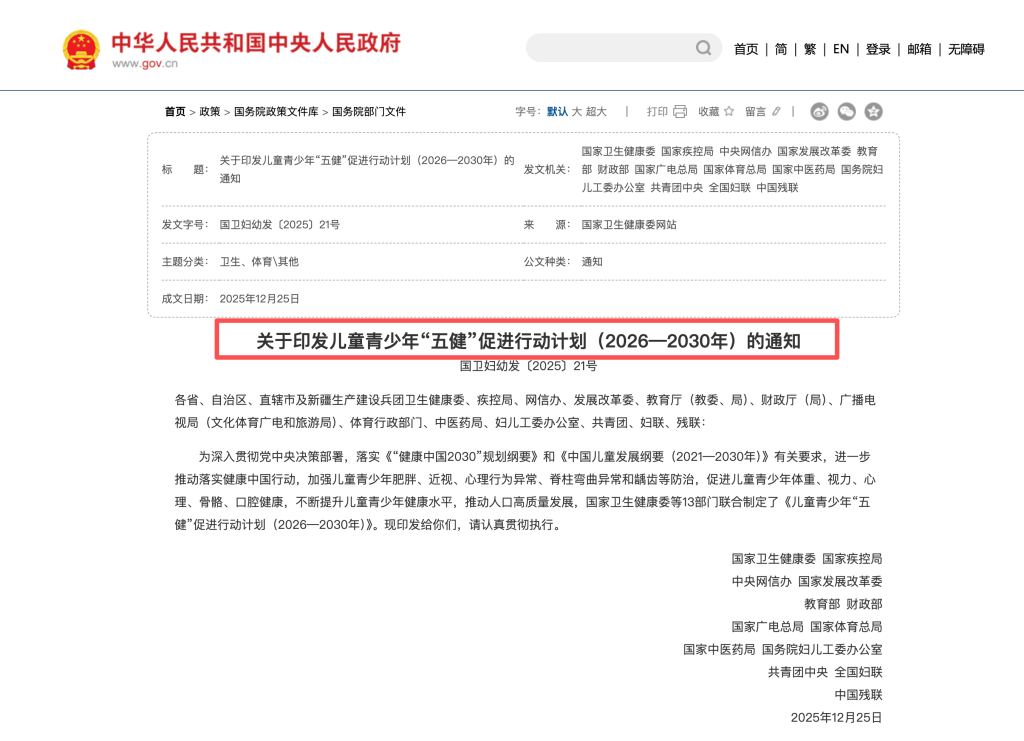Click into the search input field
The width and height of the screenshot is (1024, 741).
coord(610,48)
